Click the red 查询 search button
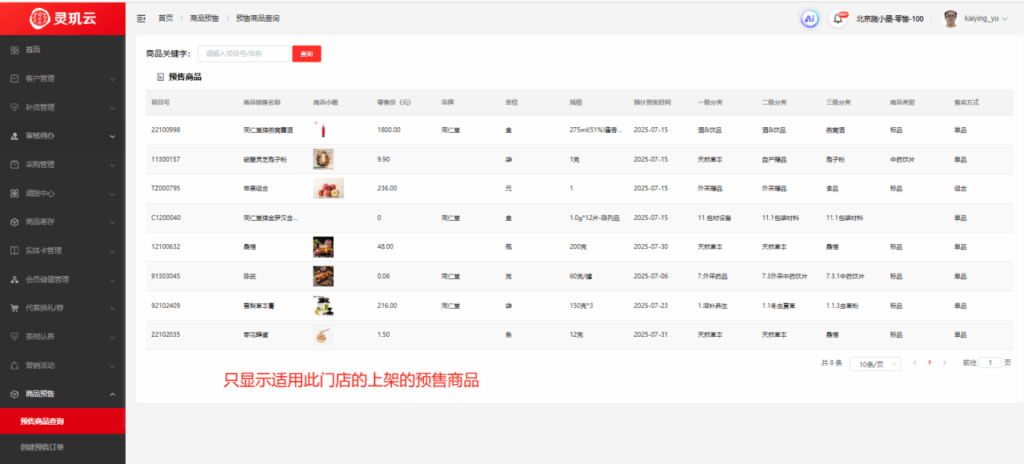The image size is (1024, 464). [x=306, y=54]
